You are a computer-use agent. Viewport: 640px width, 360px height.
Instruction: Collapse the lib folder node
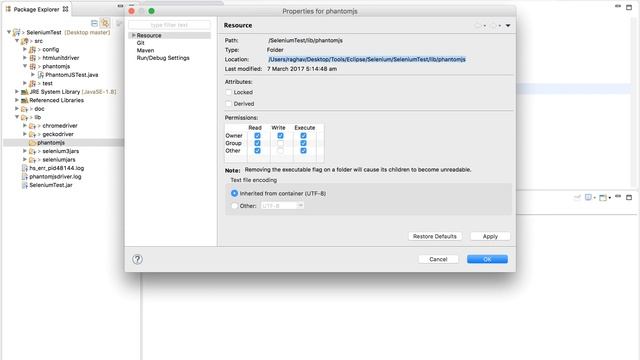[17, 117]
